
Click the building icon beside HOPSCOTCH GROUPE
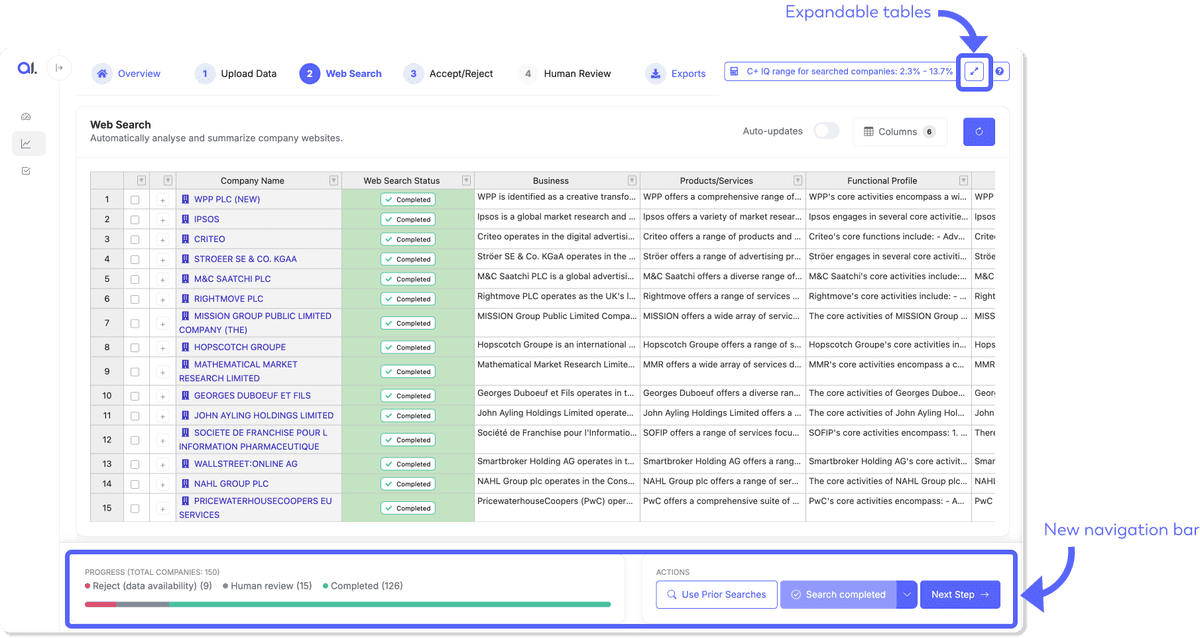[185, 348]
